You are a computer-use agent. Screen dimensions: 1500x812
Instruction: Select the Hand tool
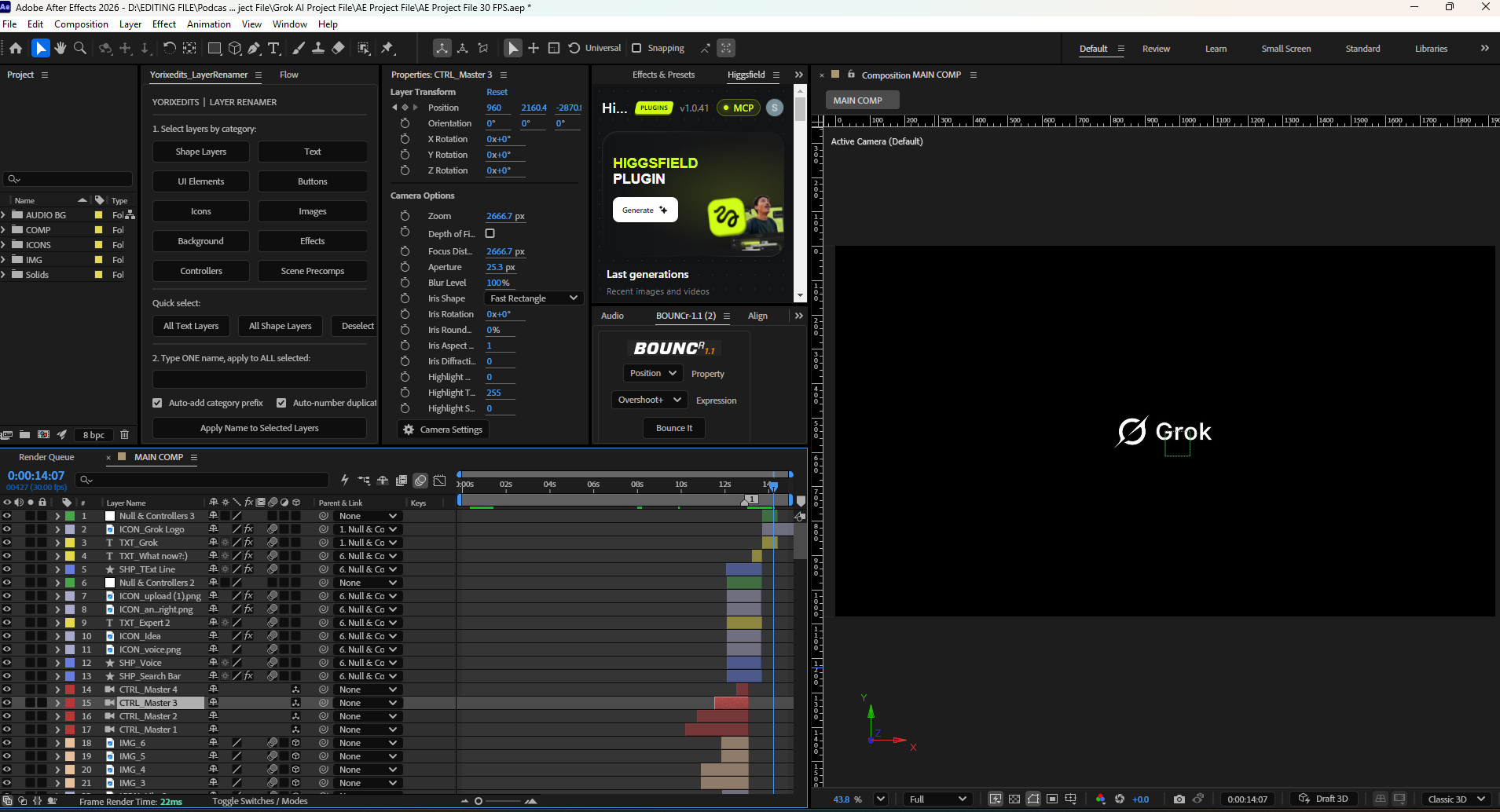coord(61,48)
